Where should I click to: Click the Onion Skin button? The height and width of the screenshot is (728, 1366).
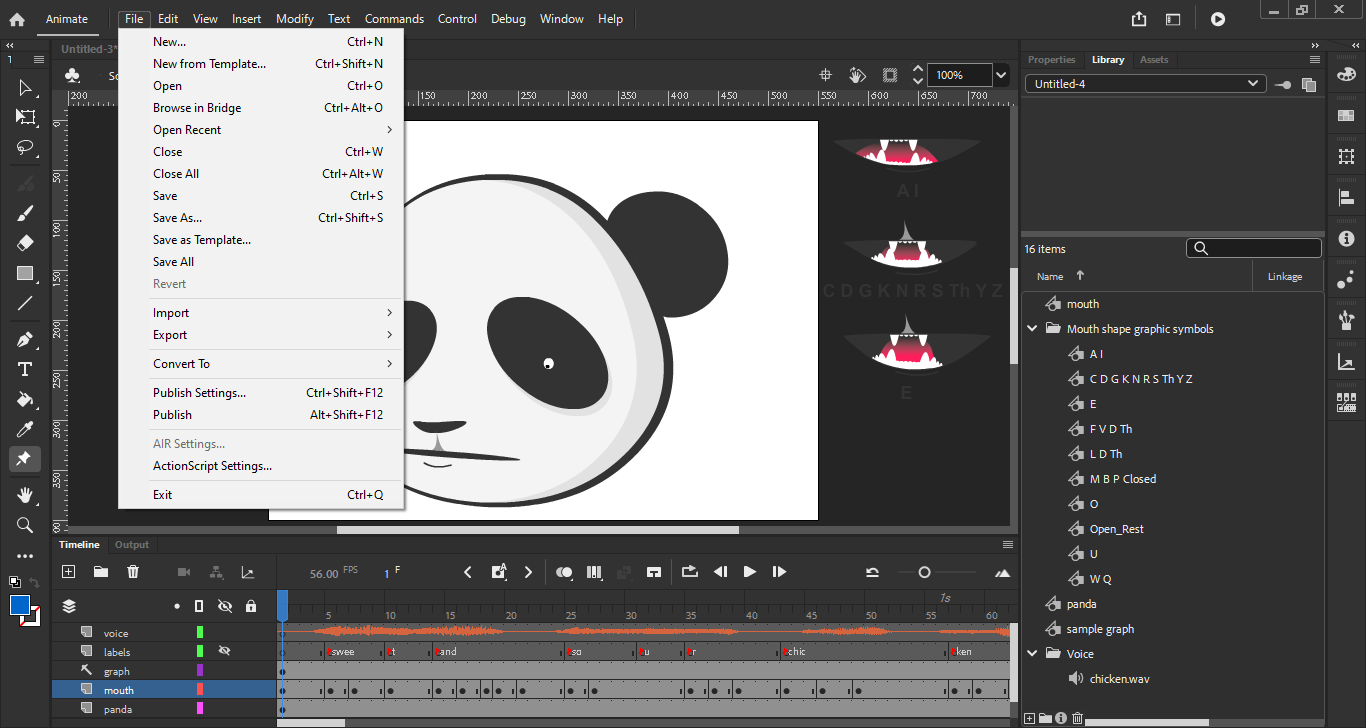[x=564, y=572]
